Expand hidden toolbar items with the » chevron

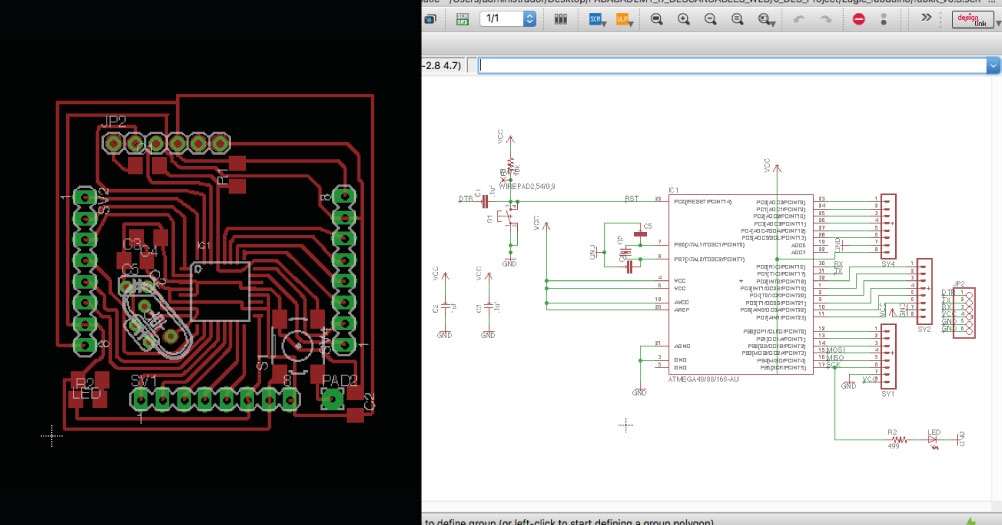[x=926, y=18]
